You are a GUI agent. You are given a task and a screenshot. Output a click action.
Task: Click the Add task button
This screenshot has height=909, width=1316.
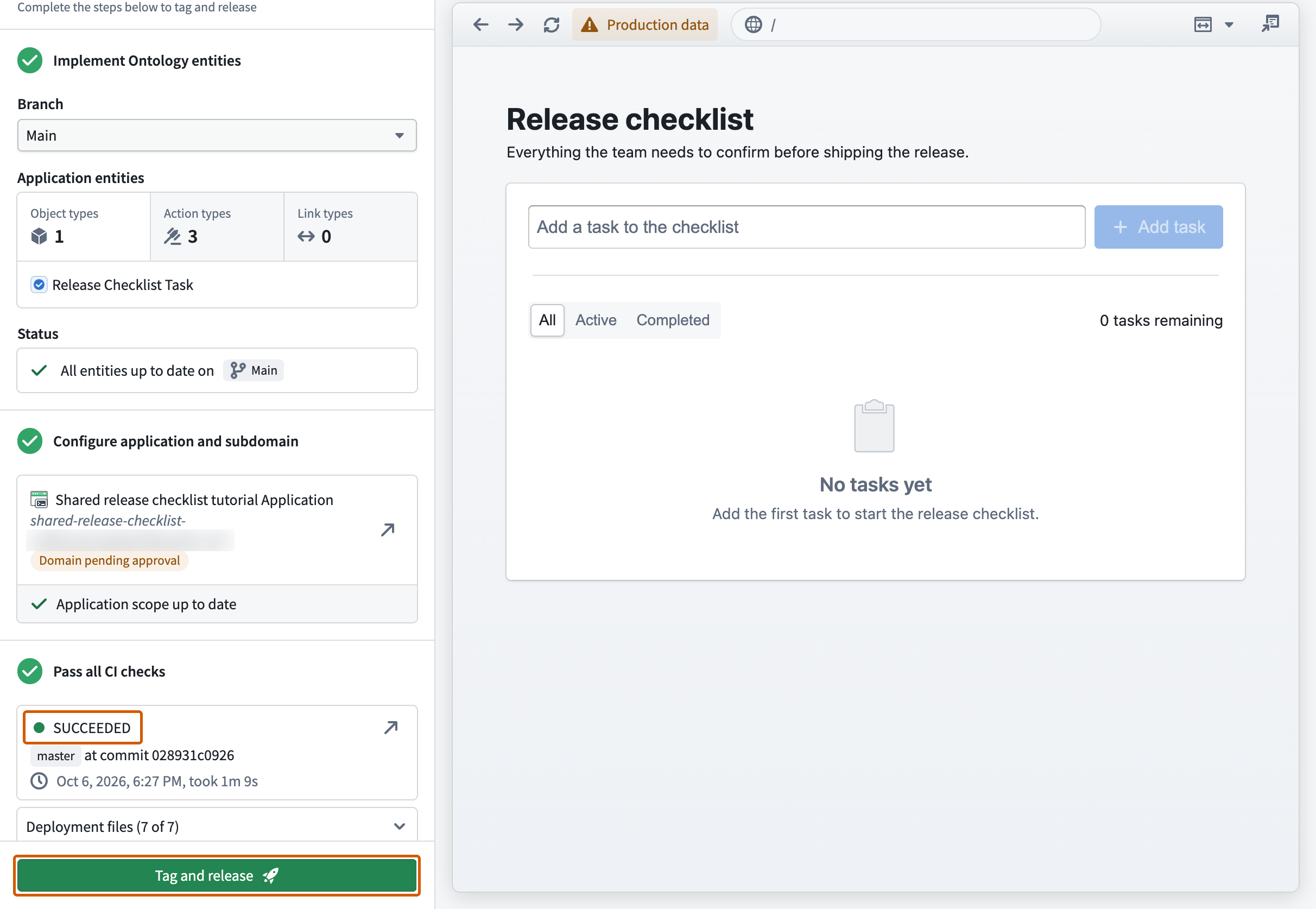click(x=1158, y=226)
